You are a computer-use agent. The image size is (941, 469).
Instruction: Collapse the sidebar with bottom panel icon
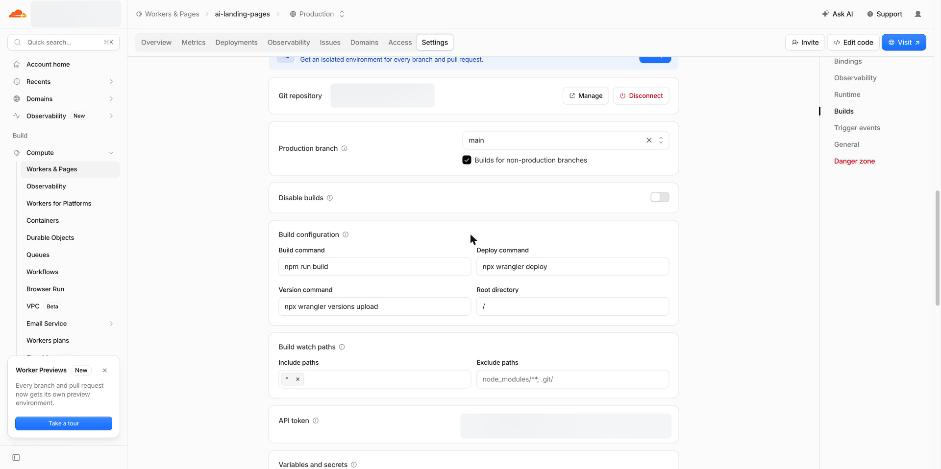pyautogui.click(x=16, y=458)
